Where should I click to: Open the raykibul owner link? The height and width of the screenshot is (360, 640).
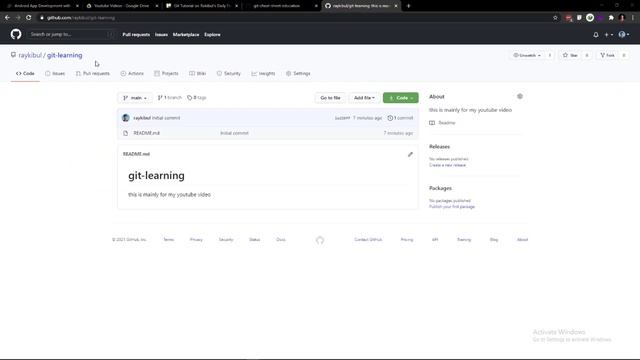(30, 55)
